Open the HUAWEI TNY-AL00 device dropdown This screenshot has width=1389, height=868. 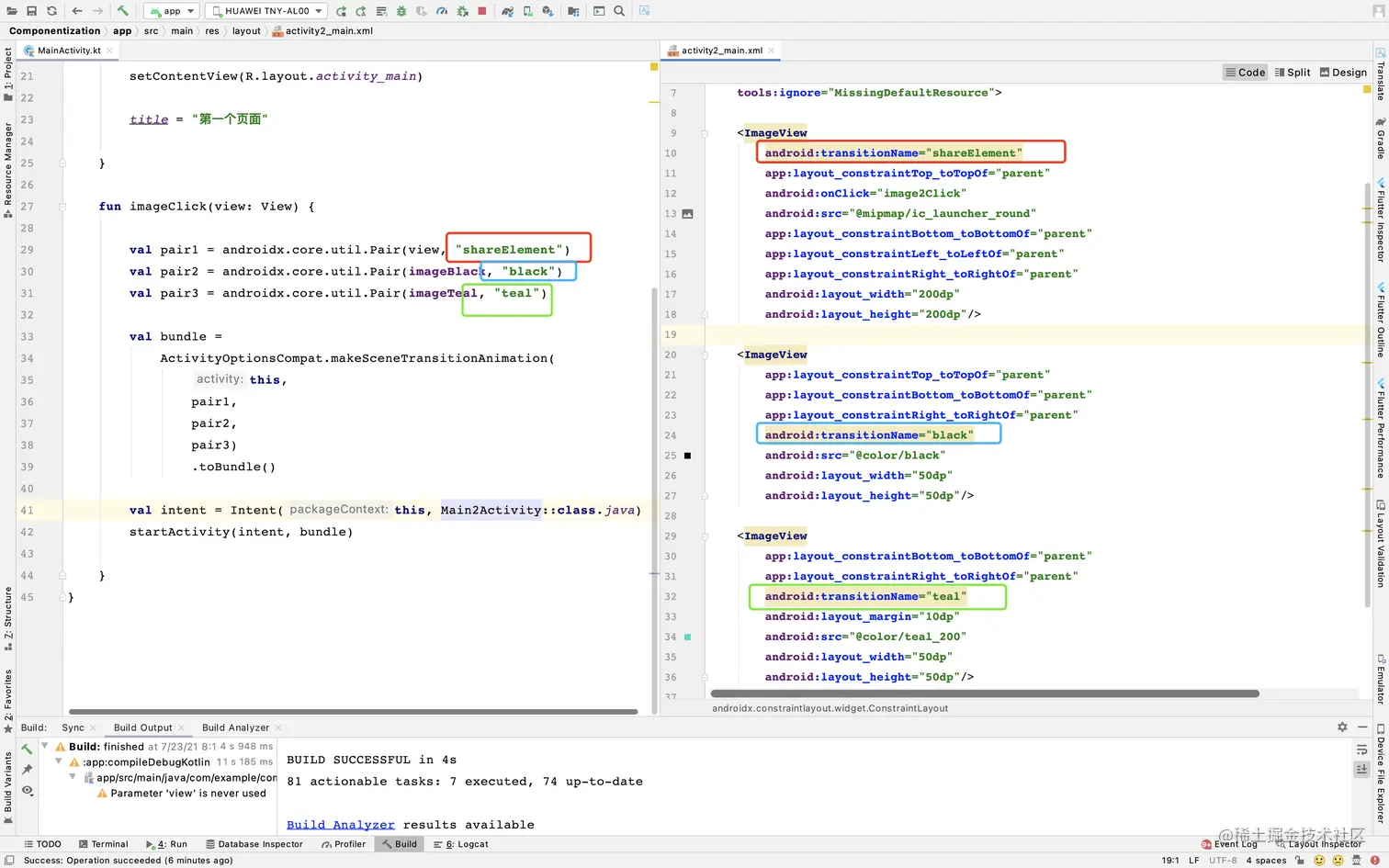click(x=266, y=11)
